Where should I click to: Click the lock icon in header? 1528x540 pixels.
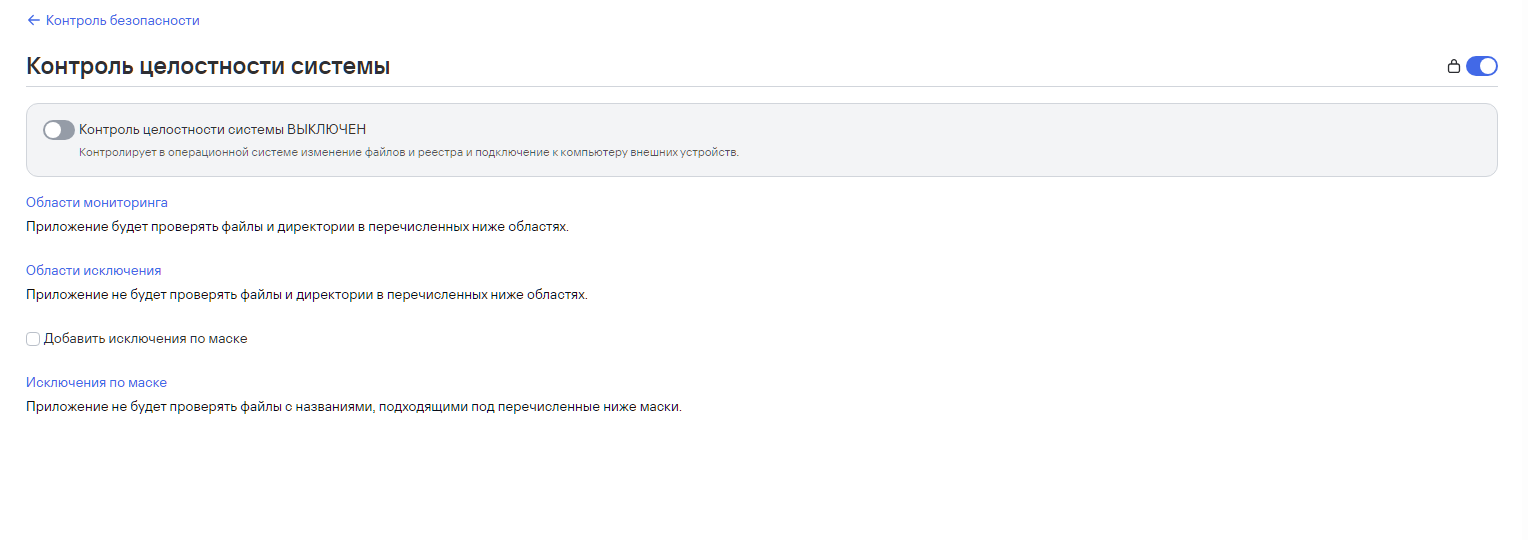[x=1454, y=67]
